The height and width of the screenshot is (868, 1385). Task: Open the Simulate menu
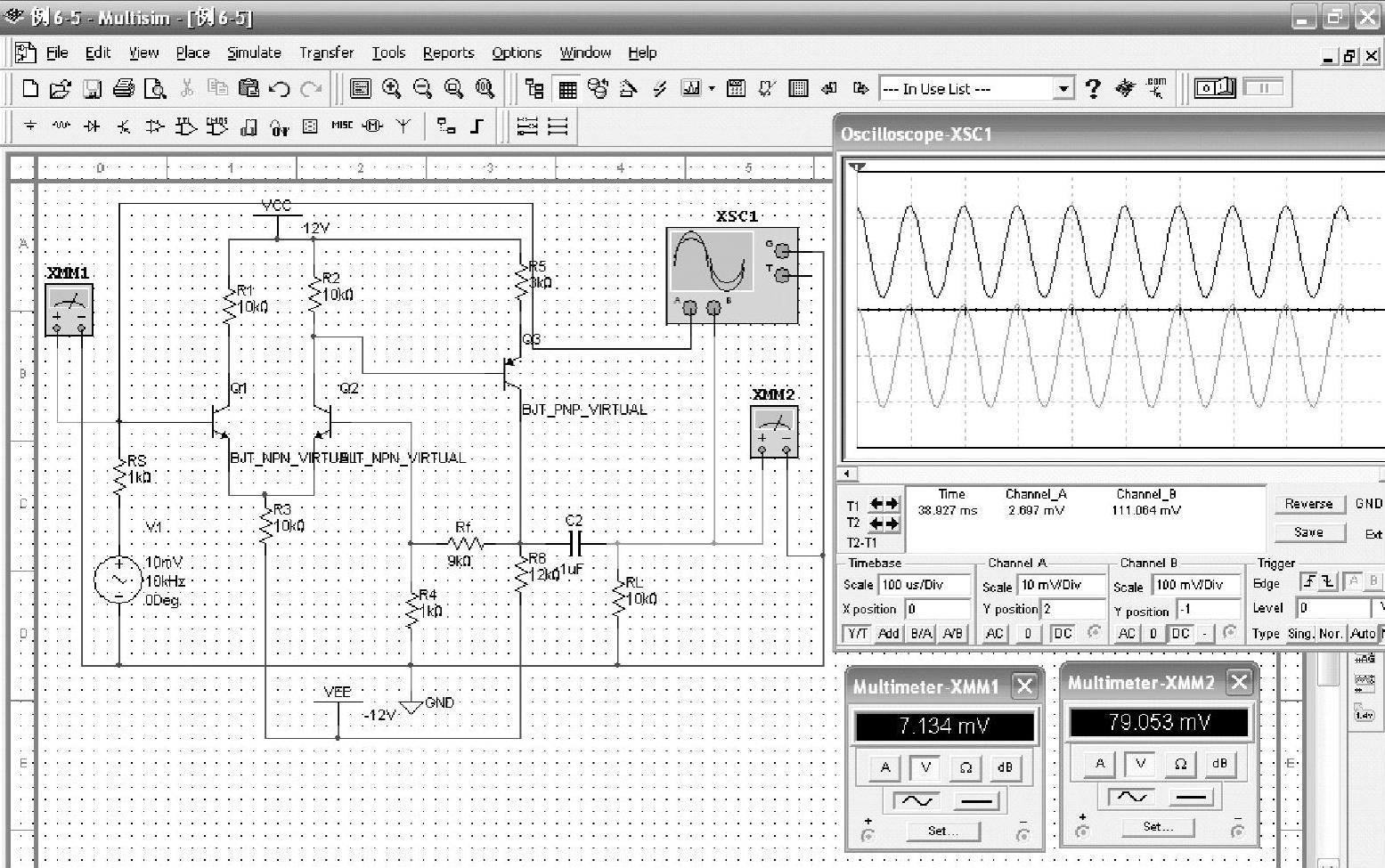[254, 53]
